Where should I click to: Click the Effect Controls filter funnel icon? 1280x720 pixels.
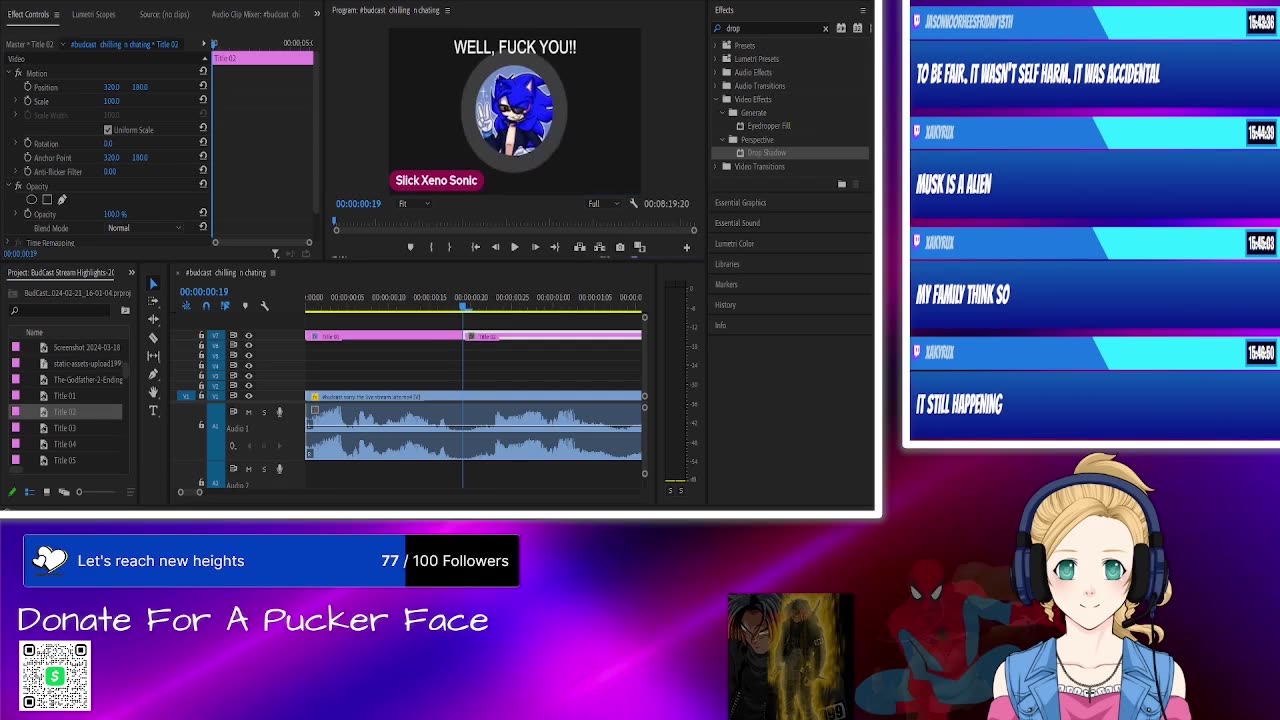[x=275, y=254]
